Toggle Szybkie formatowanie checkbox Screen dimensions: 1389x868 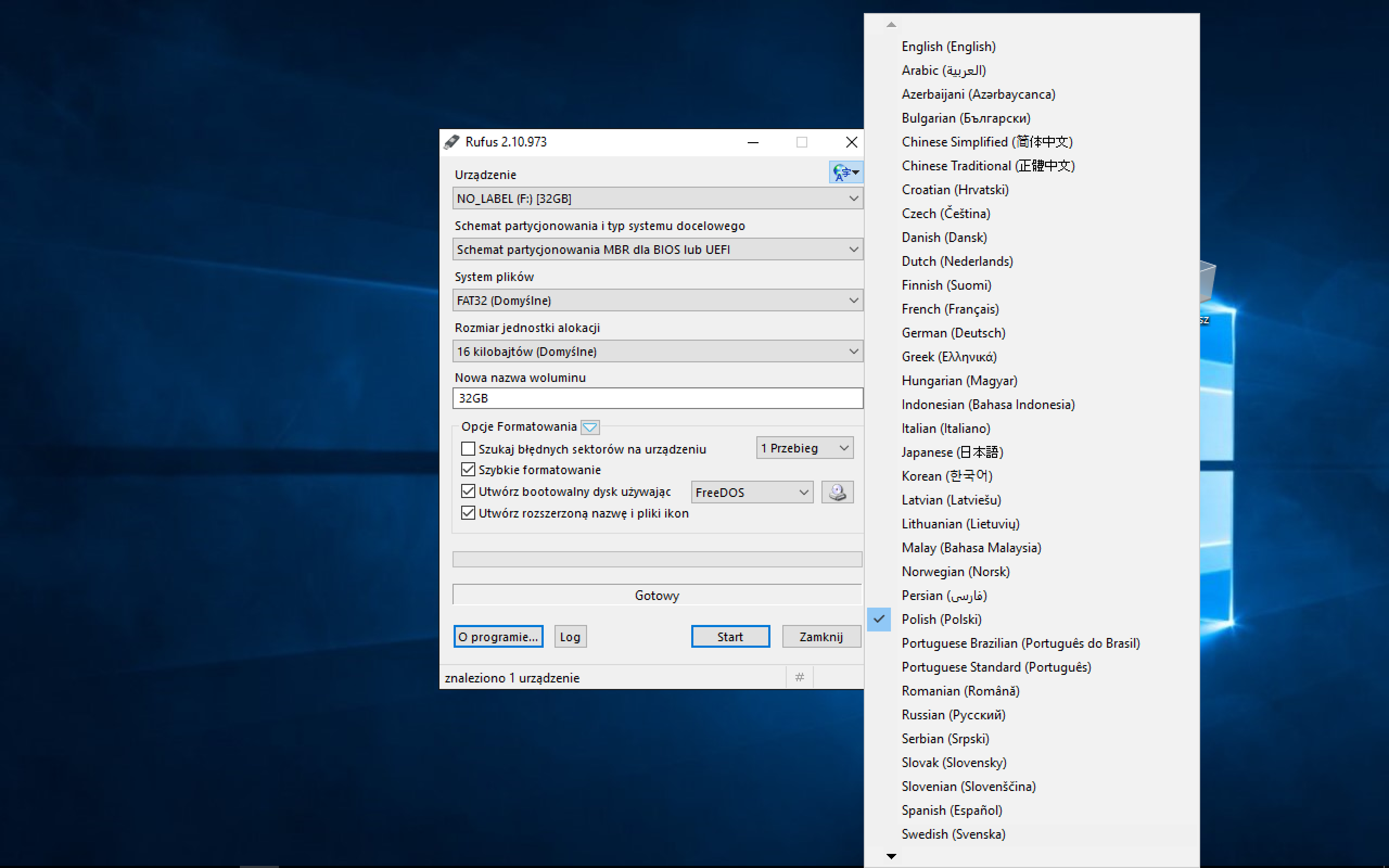(x=468, y=470)
